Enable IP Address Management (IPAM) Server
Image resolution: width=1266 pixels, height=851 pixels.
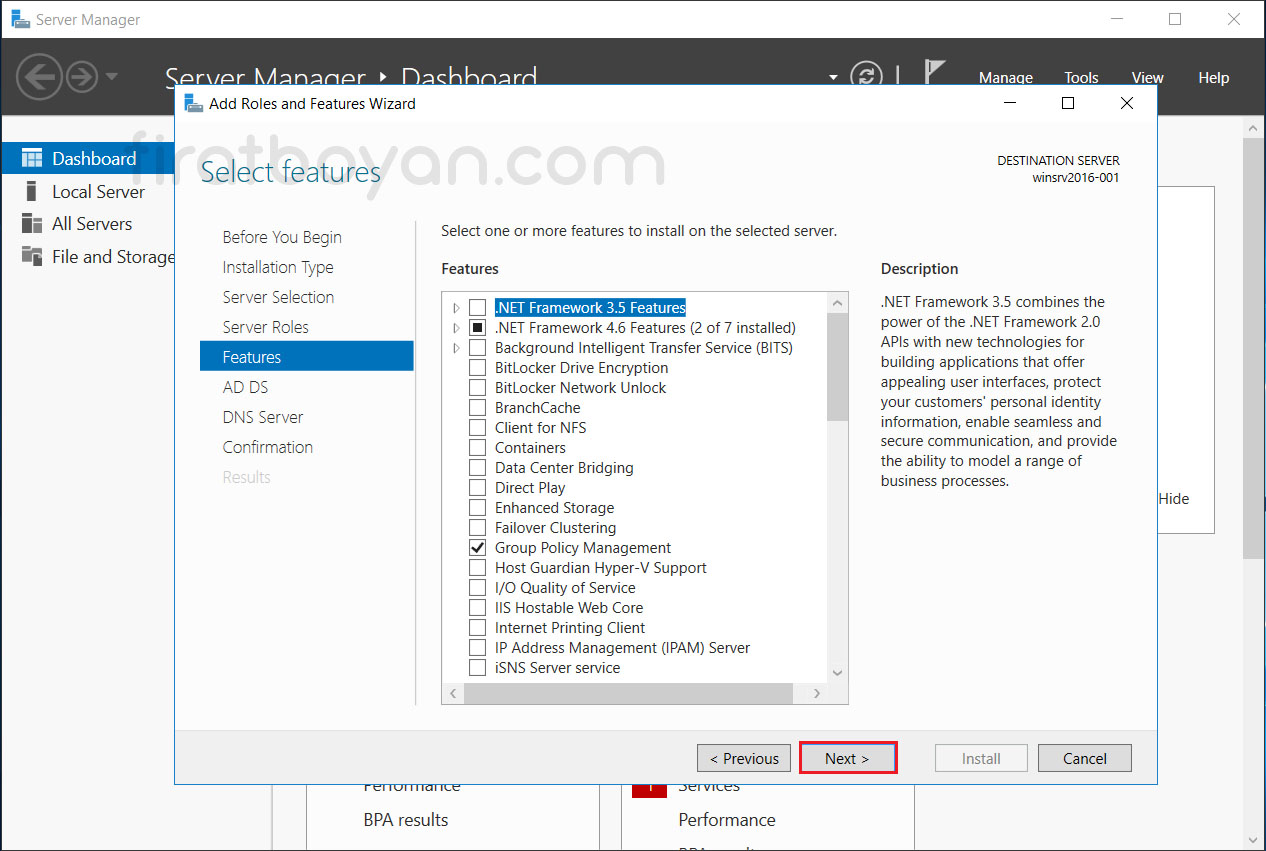478,648
